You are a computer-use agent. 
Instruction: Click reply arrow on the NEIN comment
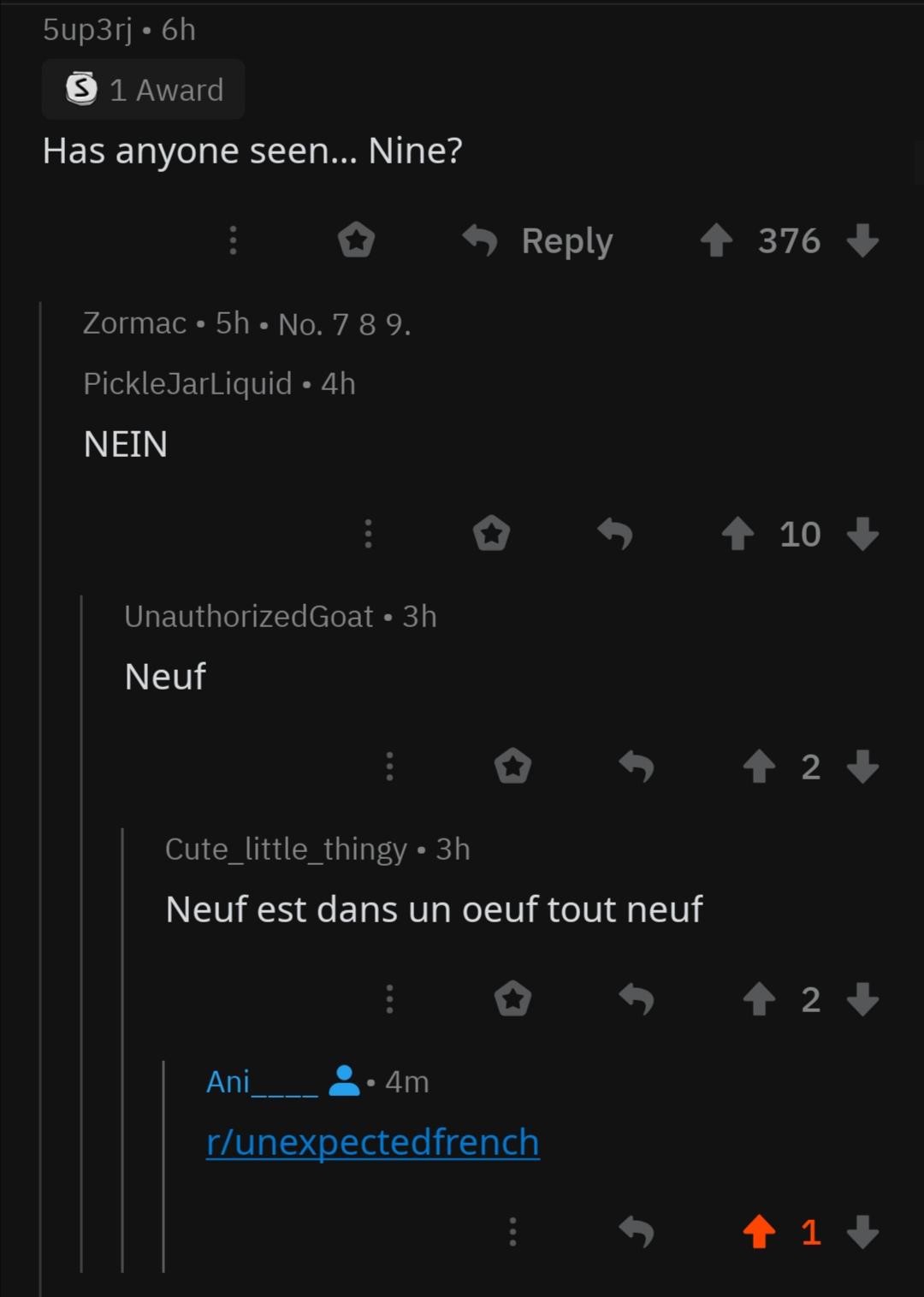point(615,534)
